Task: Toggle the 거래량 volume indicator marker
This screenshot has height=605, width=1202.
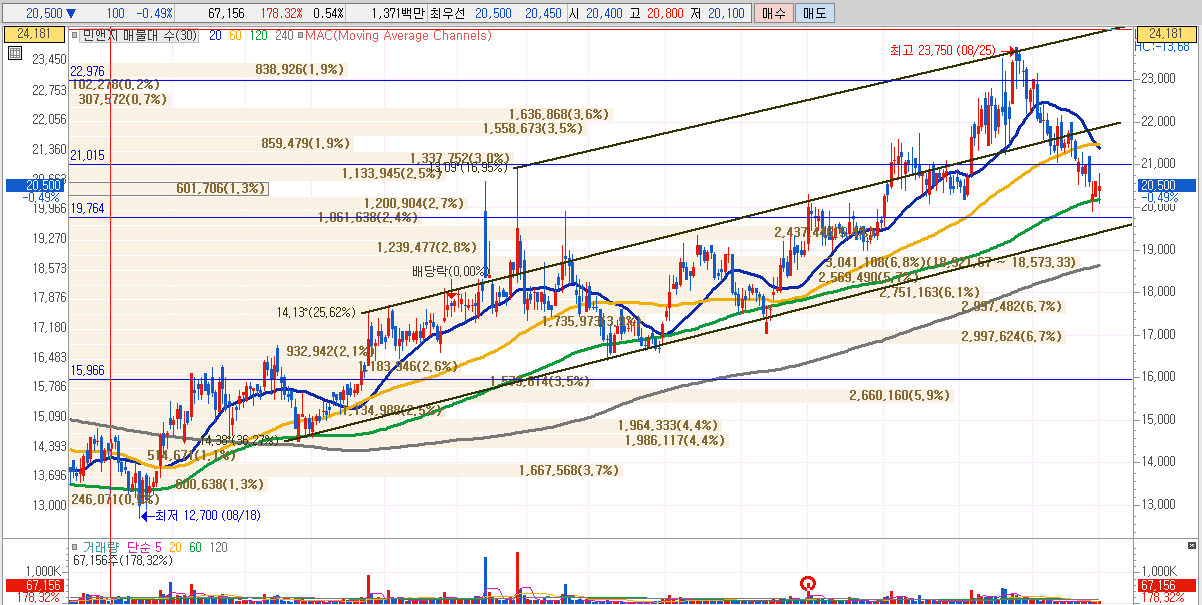Action: (75, 547)
